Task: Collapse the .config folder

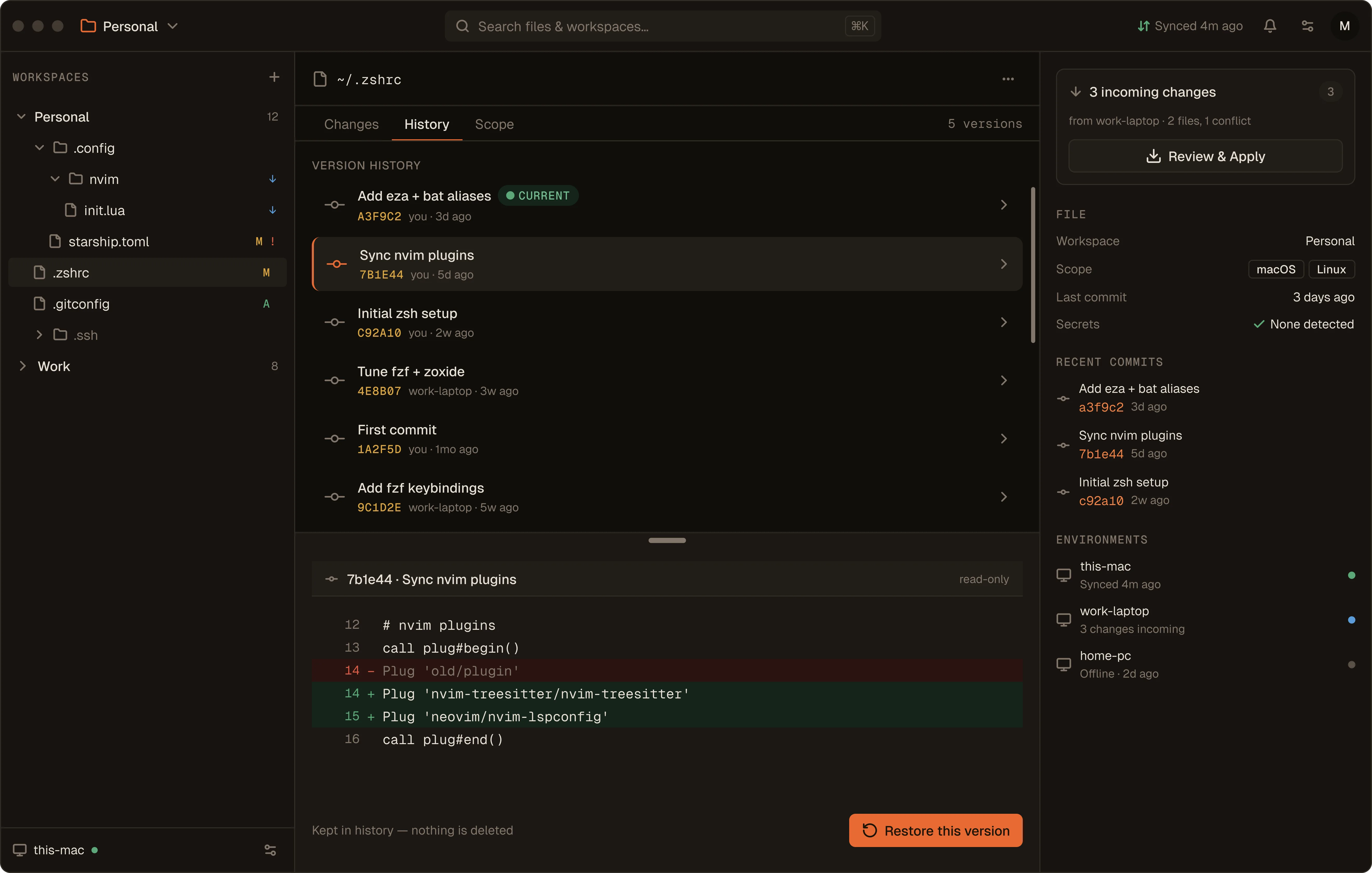Action: pos(39,148)
